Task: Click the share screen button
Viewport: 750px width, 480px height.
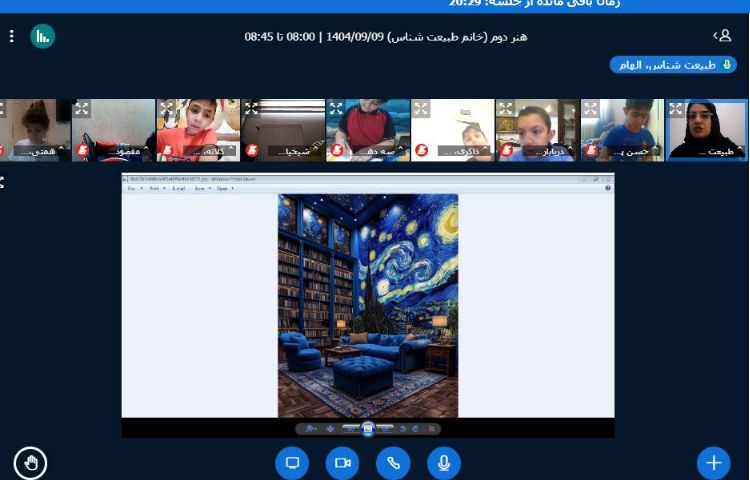Action: [292, 463]
